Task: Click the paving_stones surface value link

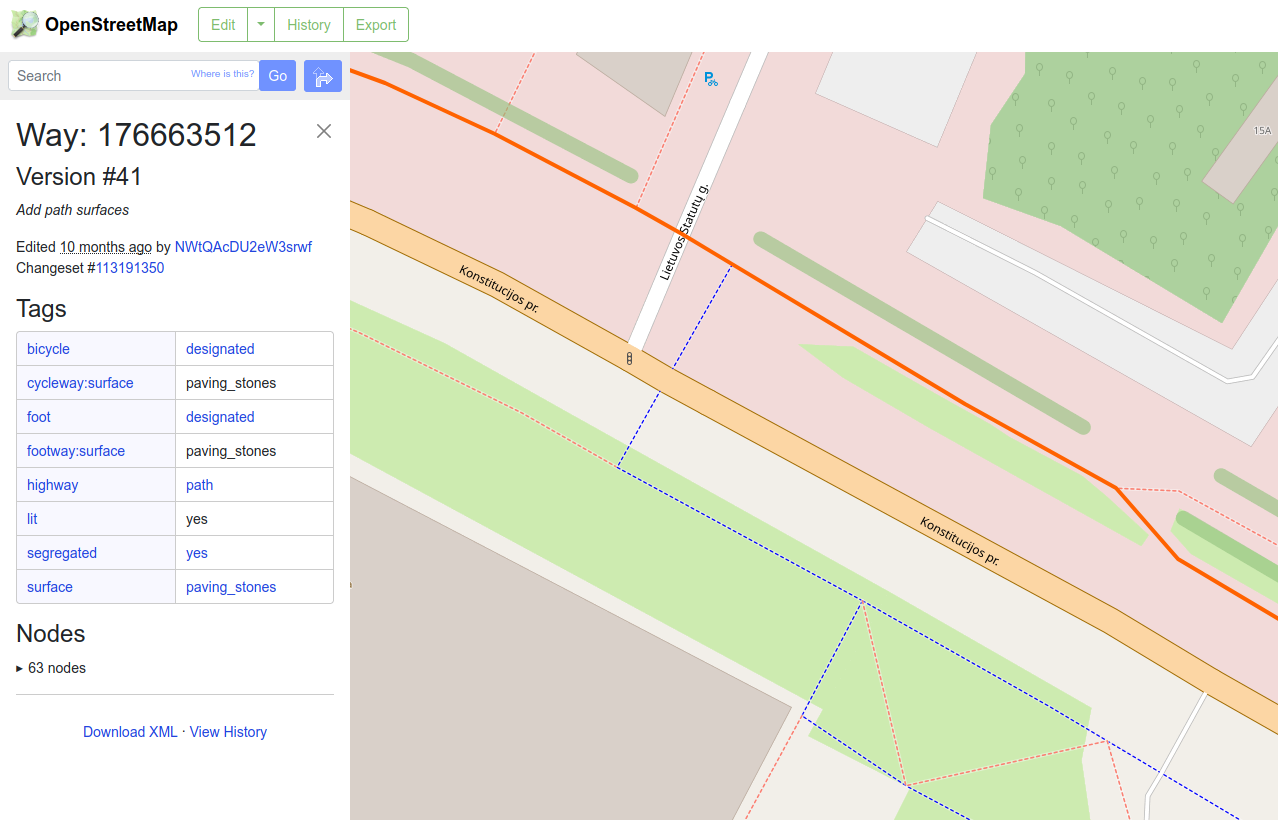Action: click(230, 586)
